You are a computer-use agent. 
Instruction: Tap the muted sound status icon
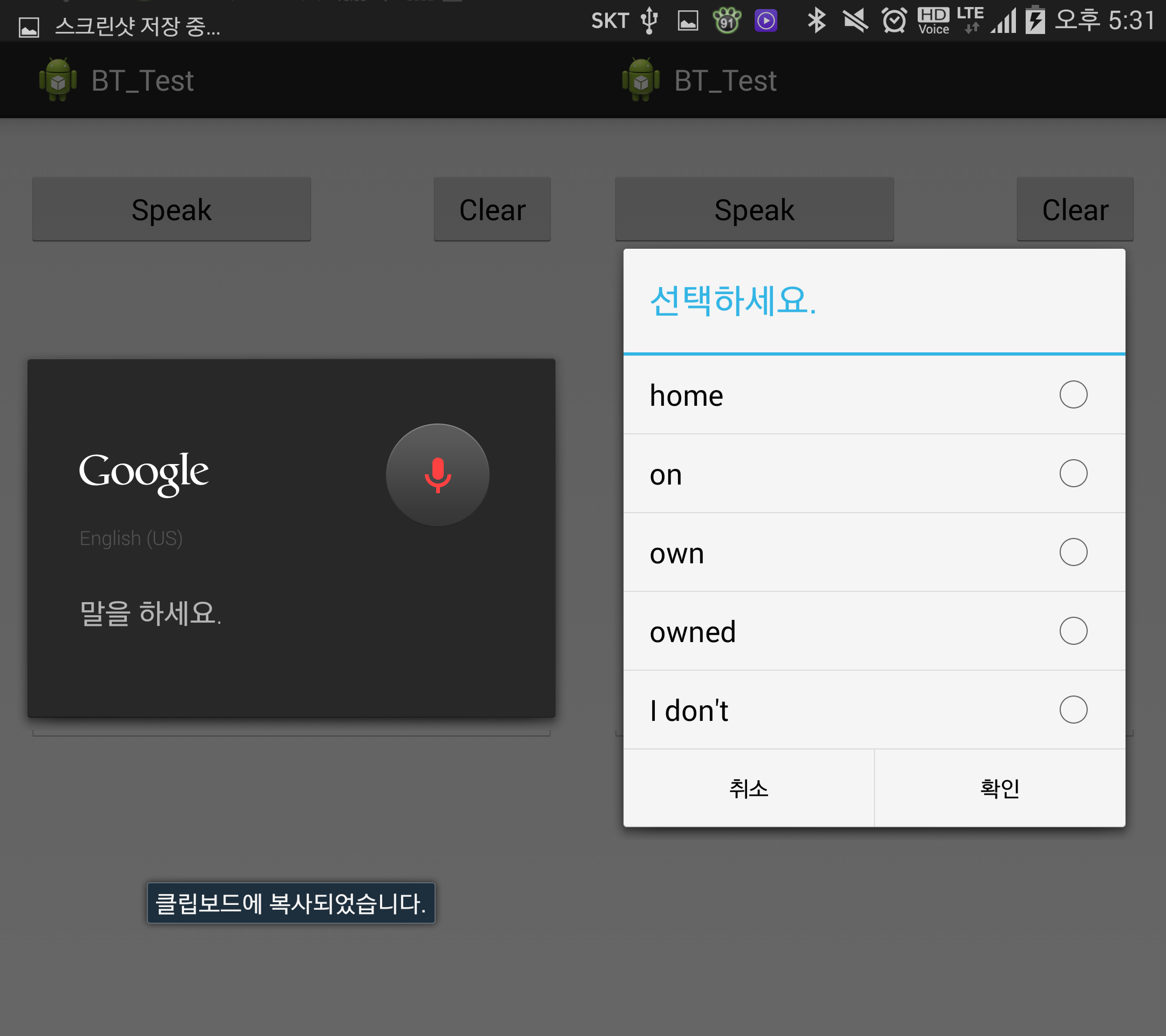click(x=855, y=21)
